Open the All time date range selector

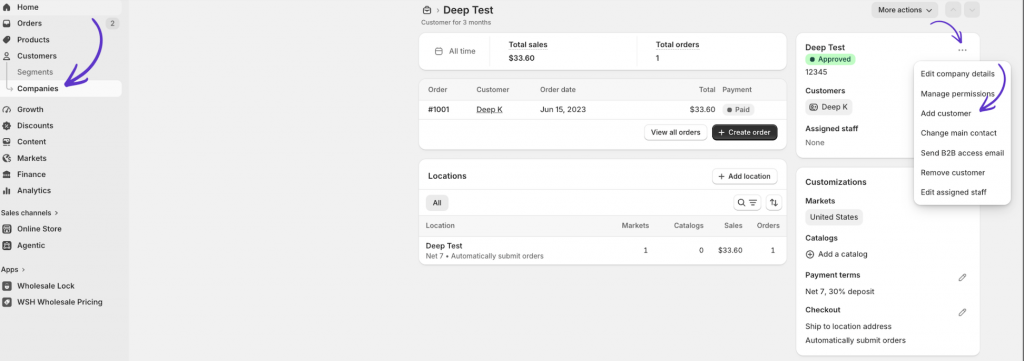click(455, 51)
